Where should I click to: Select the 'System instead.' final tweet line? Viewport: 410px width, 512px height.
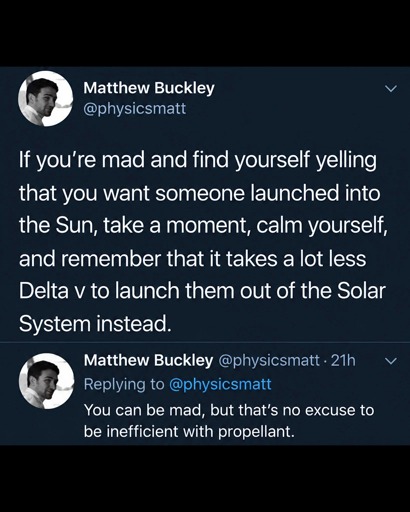point(95,324)
